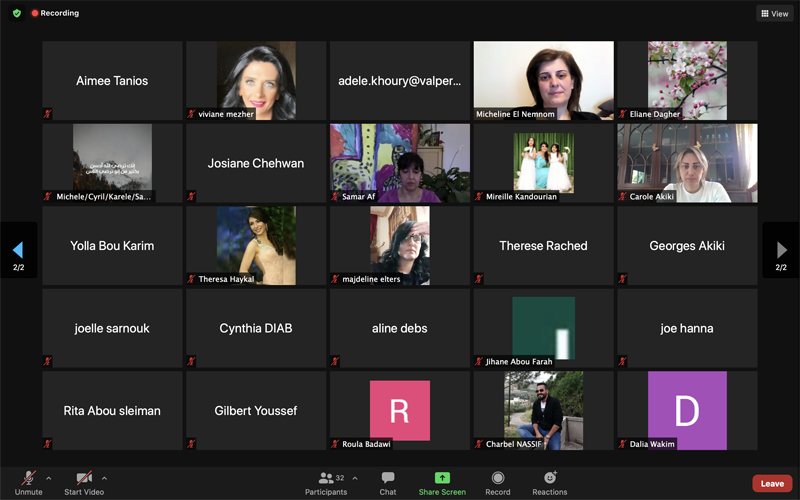800x500 pixels.
Task: Open the Participants panel icon
Action: [326, 478]
